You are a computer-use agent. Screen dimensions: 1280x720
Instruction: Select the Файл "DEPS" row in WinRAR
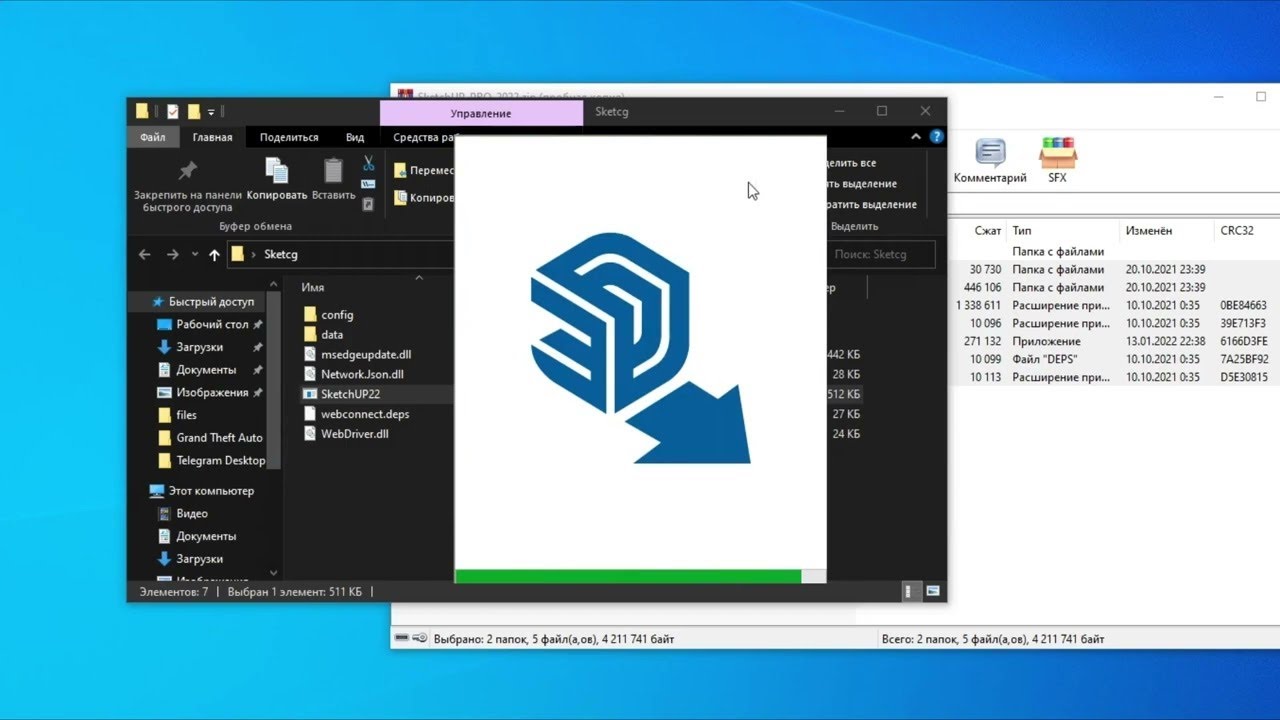pyautogui.click(x=1115, y=360)
